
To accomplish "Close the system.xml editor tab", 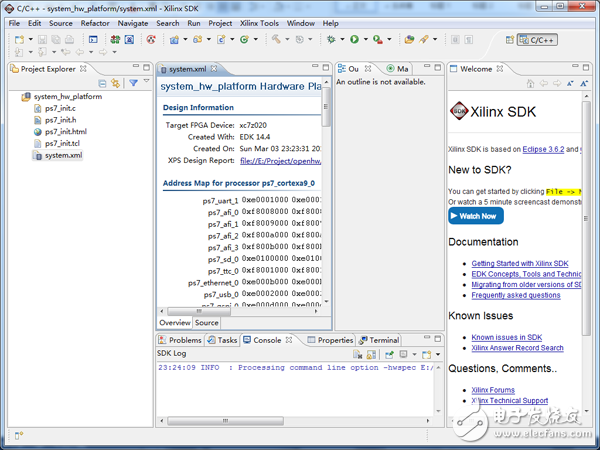I will coord(215,69).
